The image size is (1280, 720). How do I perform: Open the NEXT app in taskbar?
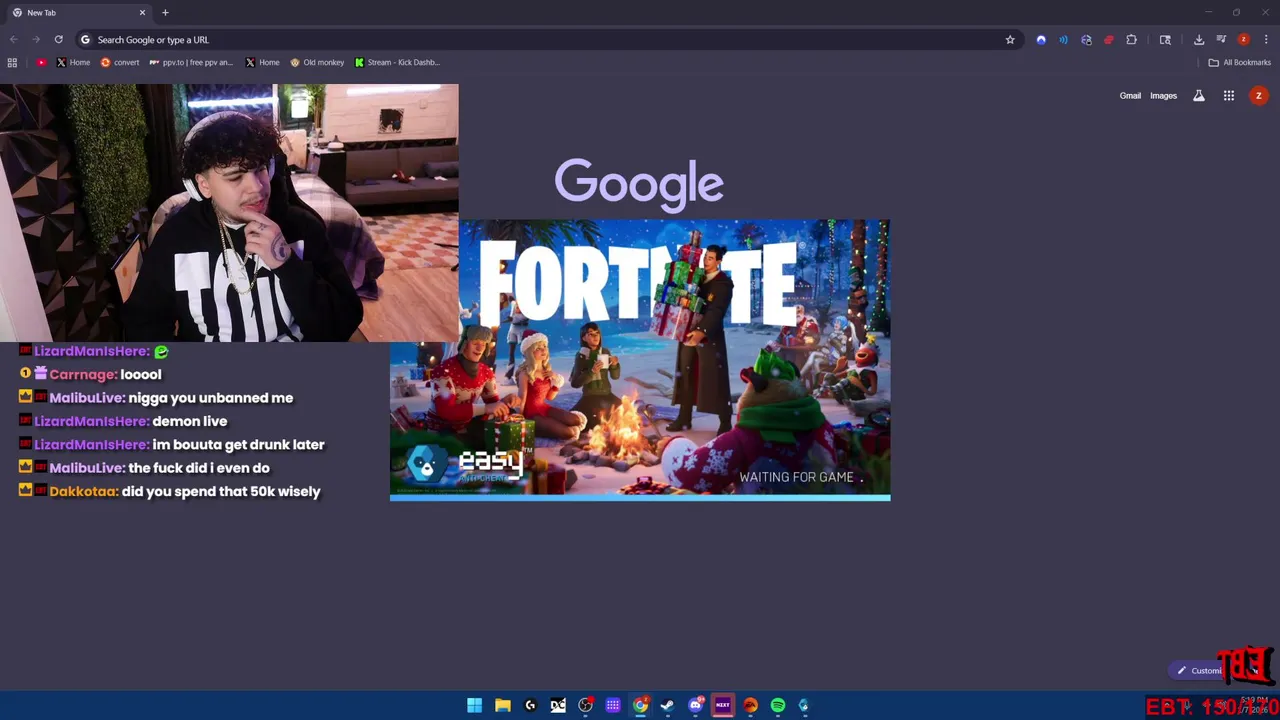coord(723,705)
